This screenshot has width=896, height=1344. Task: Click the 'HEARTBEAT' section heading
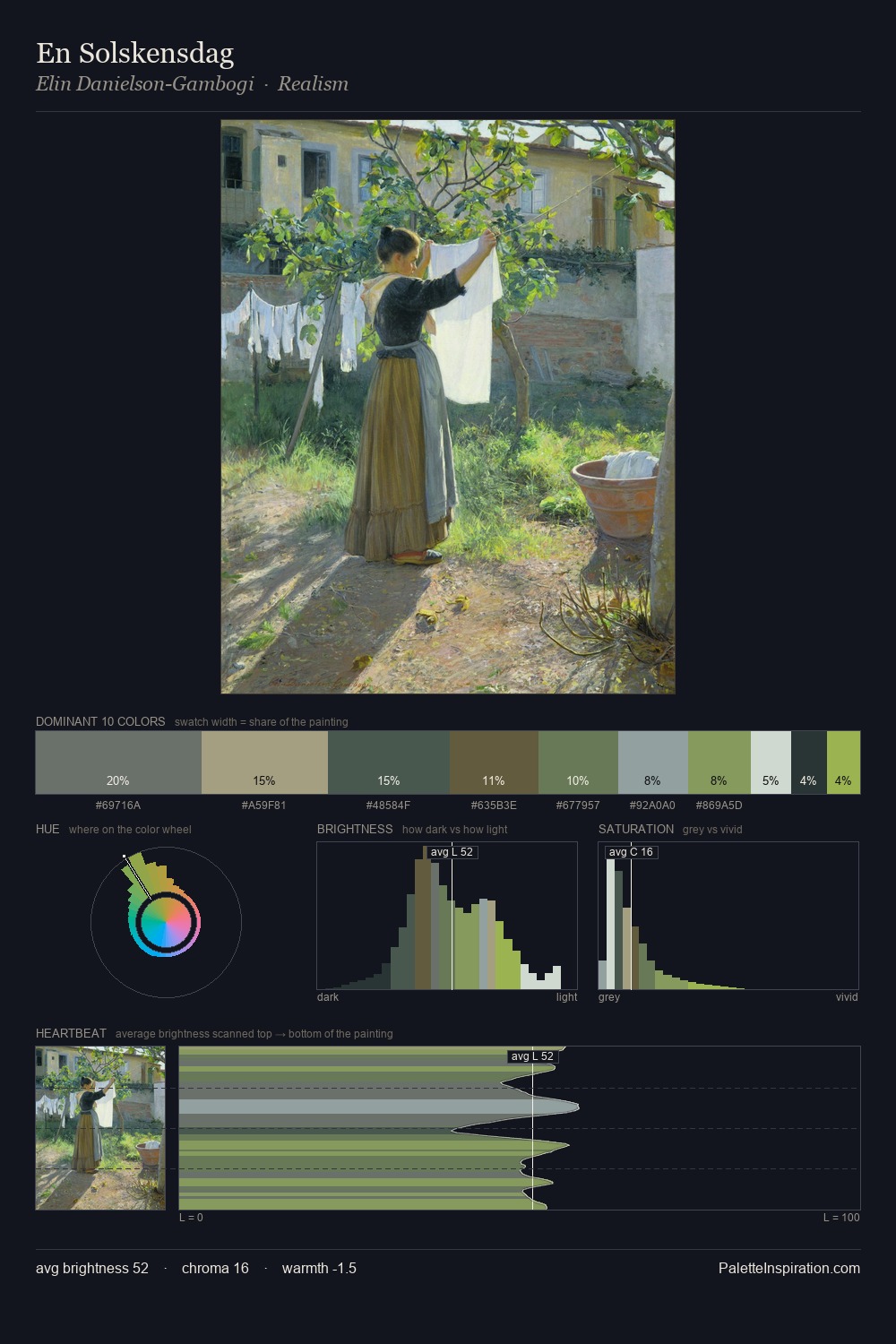click(71, 1033)
